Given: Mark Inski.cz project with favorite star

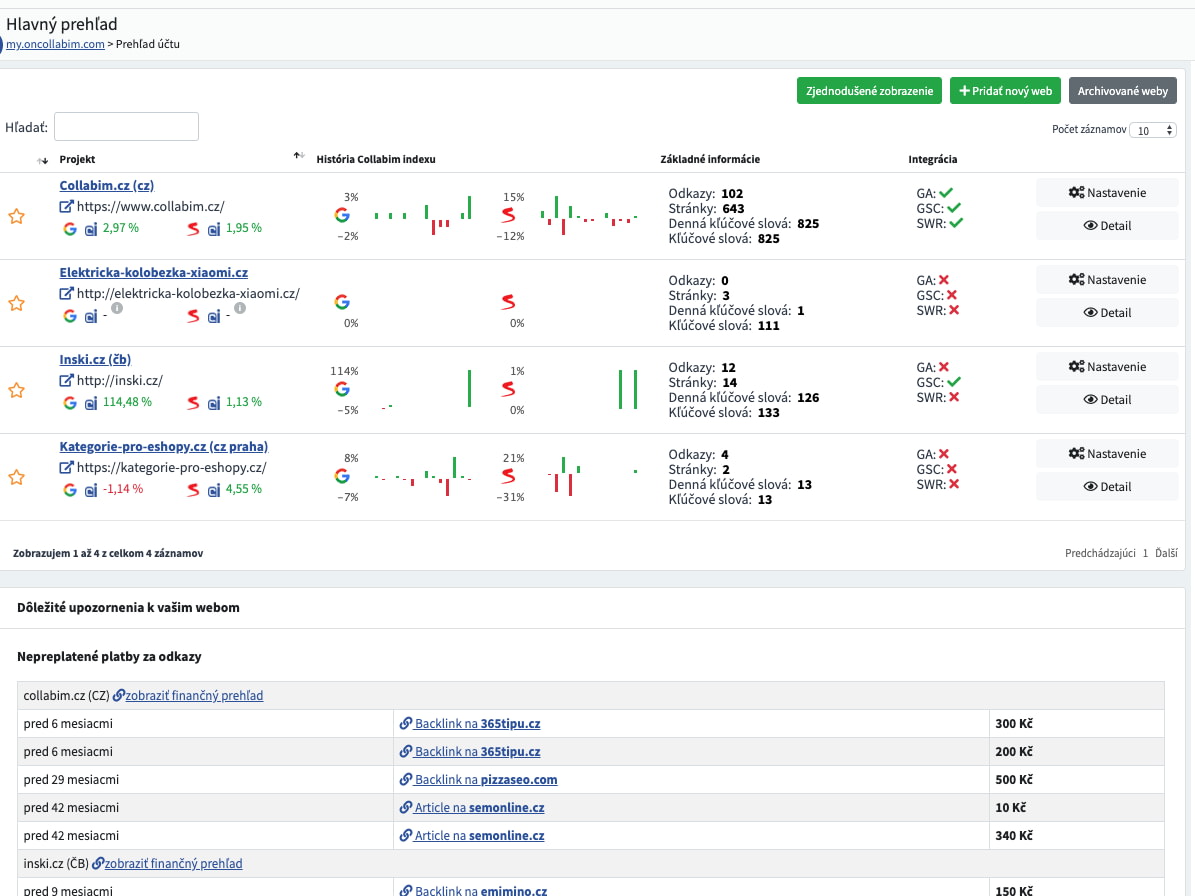Looking at the screenshot, I should click(16, 390).
